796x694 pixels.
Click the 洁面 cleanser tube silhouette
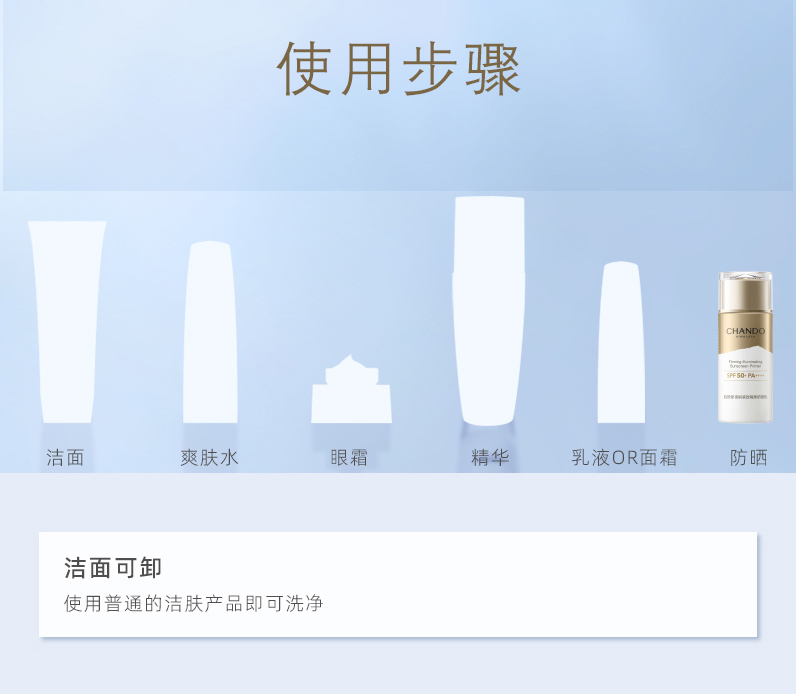coord(67,322)
